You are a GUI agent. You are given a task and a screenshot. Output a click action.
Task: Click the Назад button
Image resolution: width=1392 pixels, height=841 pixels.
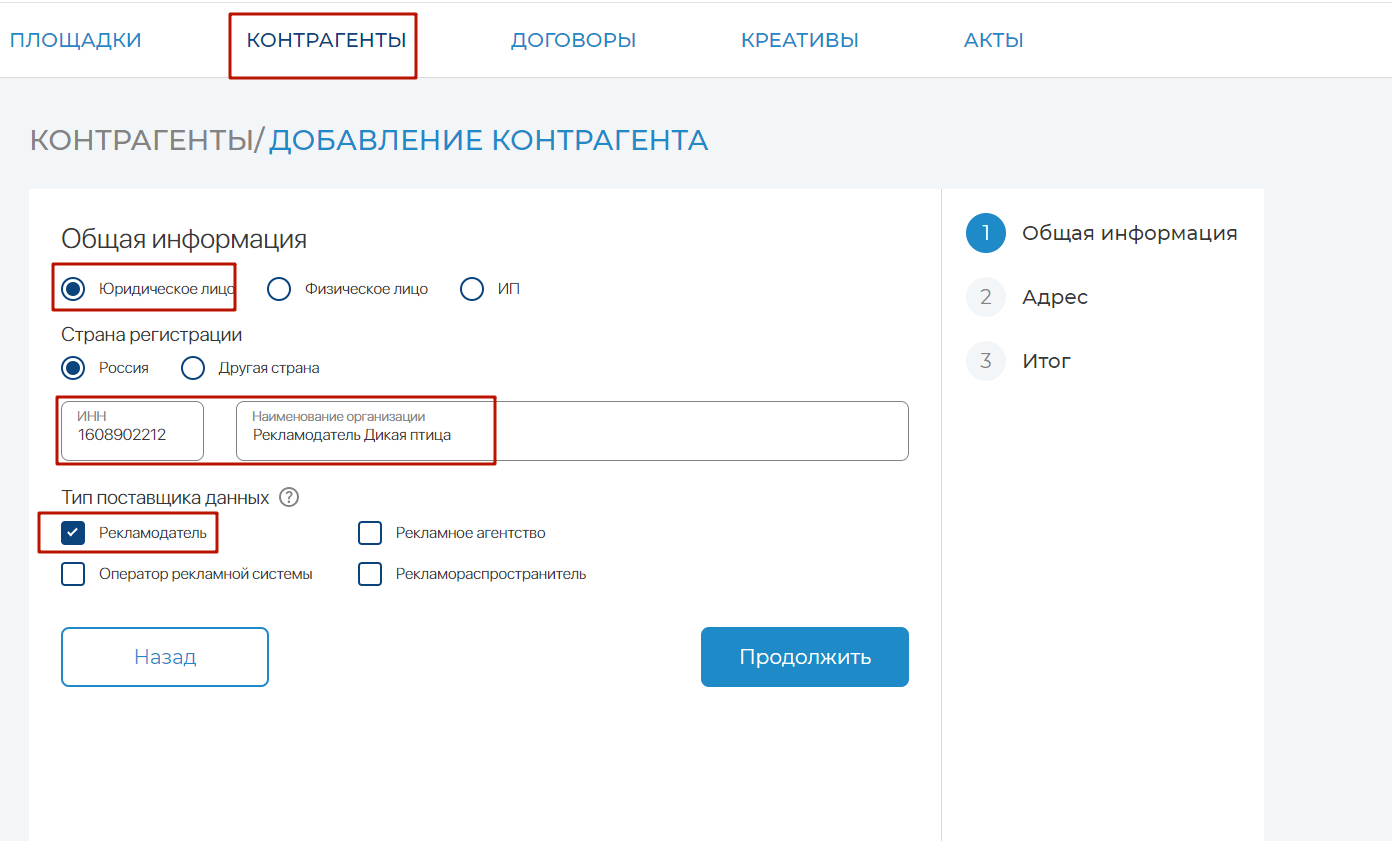point(165,657)
